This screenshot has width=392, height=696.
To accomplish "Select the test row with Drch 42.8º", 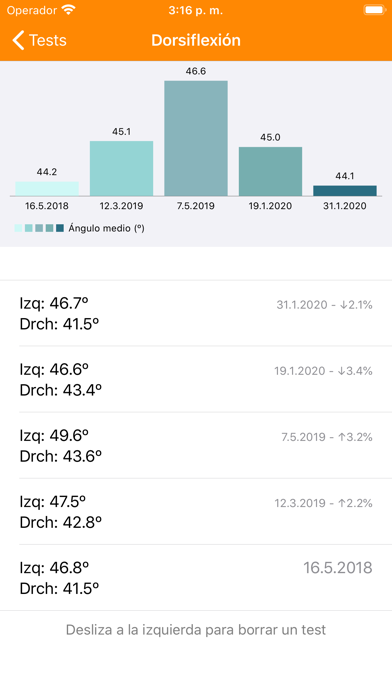I will (x=196, y=512).
